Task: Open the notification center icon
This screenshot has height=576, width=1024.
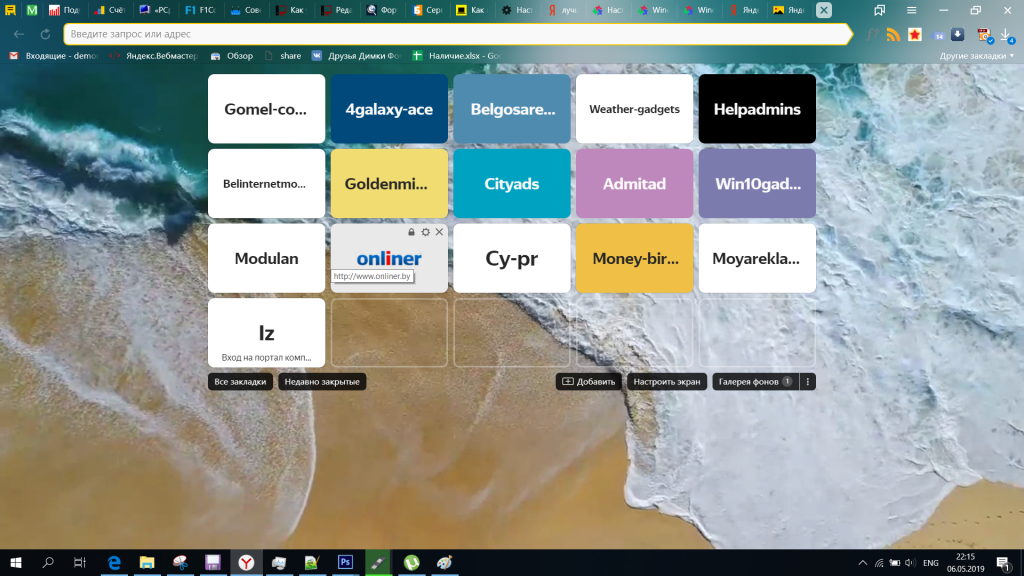Action: (1004, 563)
